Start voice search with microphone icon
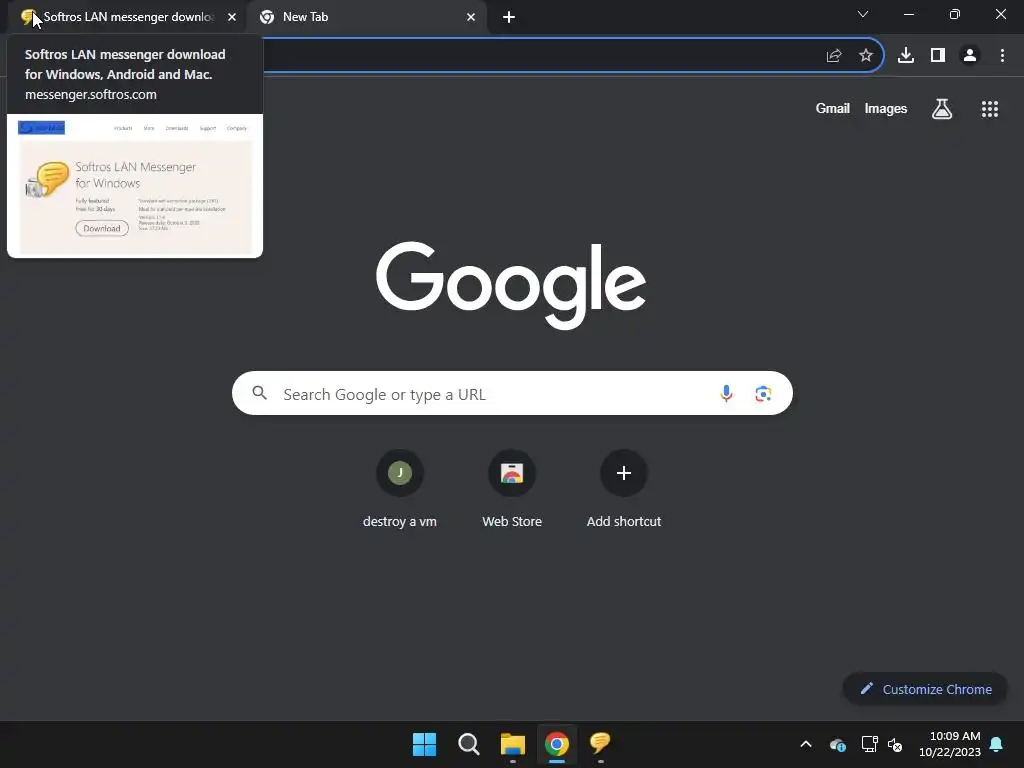The image size is (1024, 768). tap(726, 393)
